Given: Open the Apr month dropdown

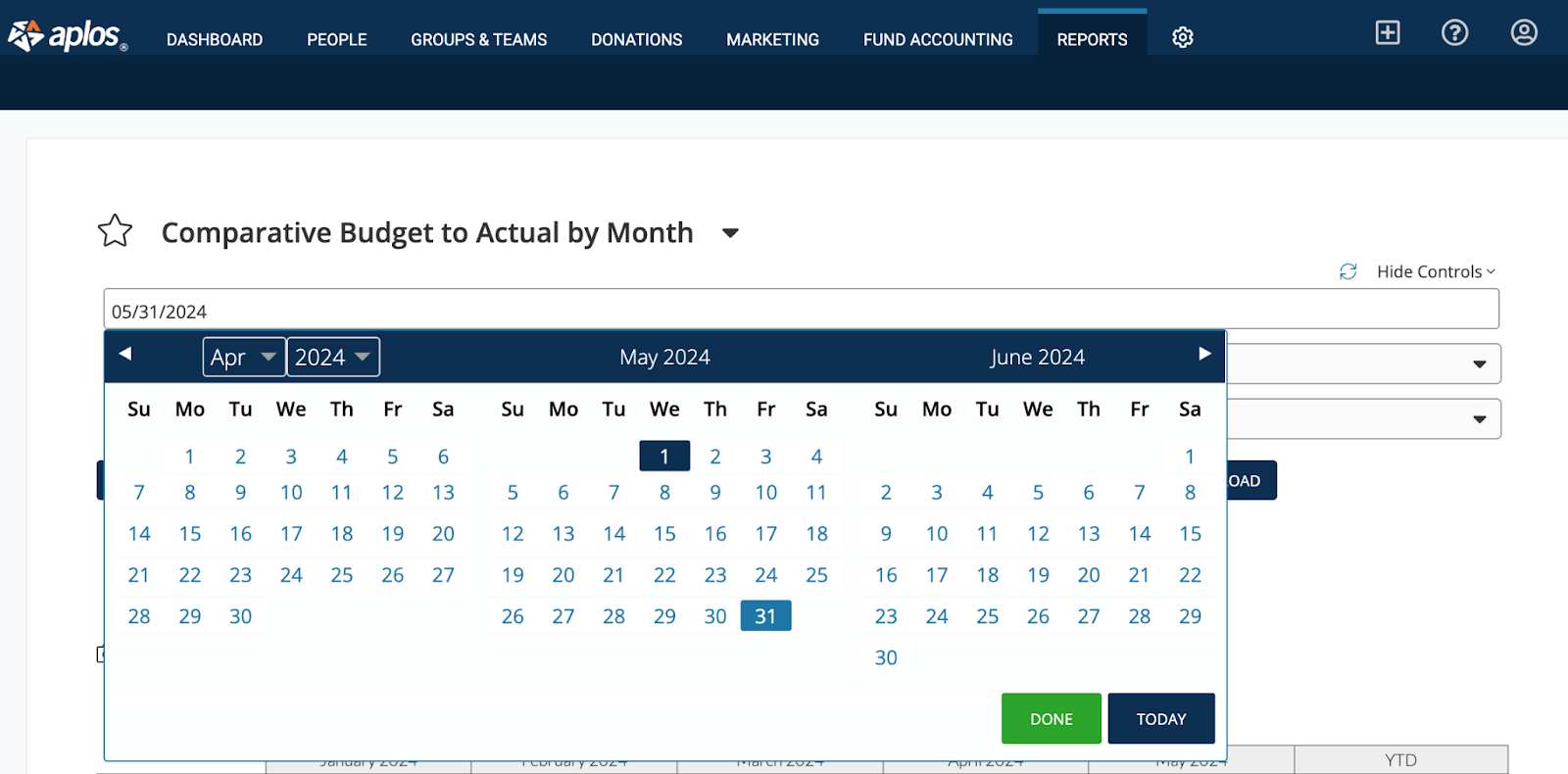Looking at the screenshot, I should pyautogui.click(x=244, y=357).
